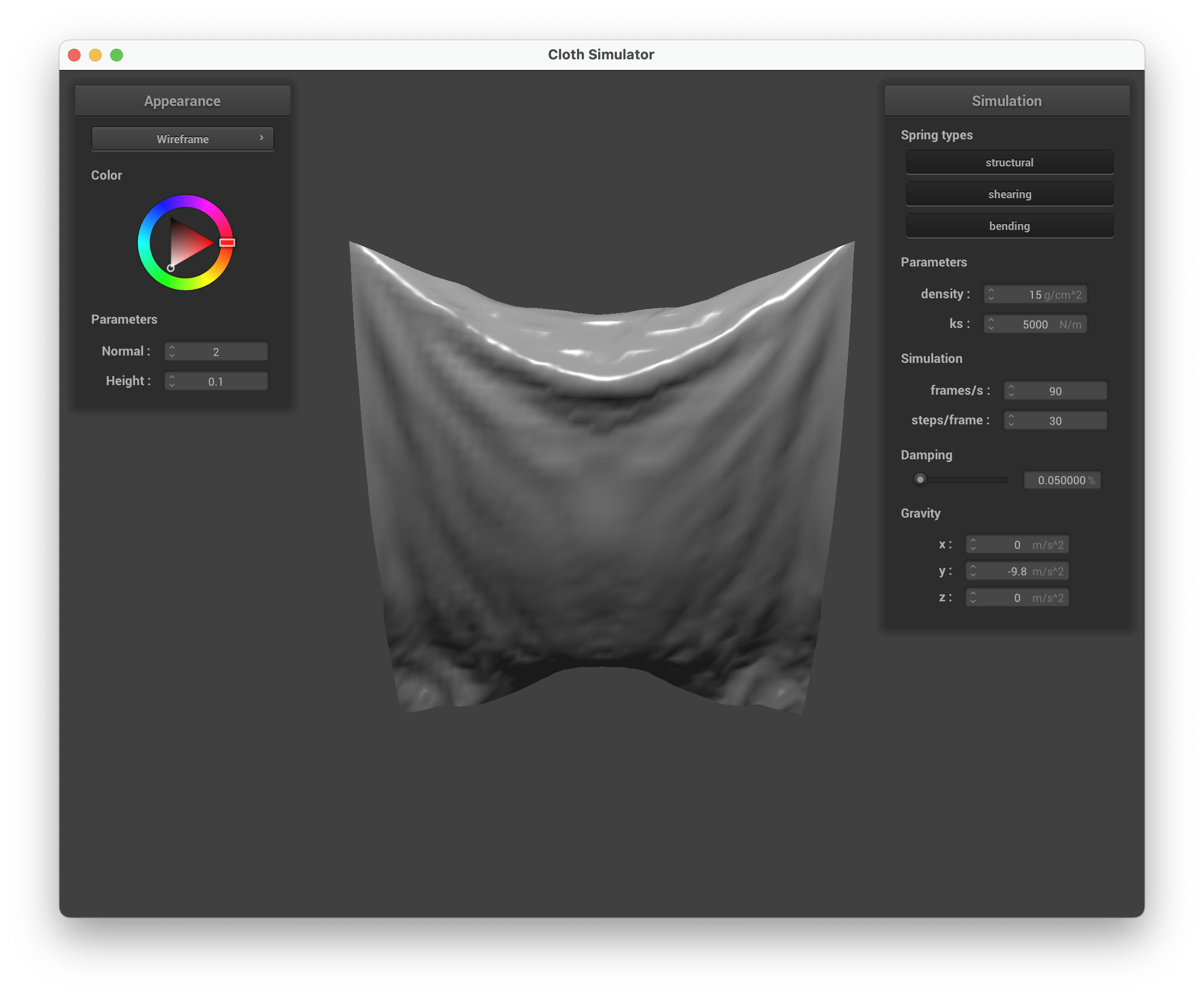Viewport: 1204px width, 996px height.
Task: Toggle the shearing spring type
Action: [1009, 194]
